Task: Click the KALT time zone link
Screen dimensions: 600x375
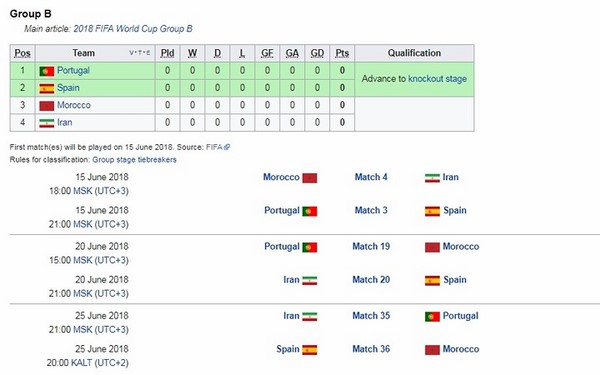Action: [82, 363]
